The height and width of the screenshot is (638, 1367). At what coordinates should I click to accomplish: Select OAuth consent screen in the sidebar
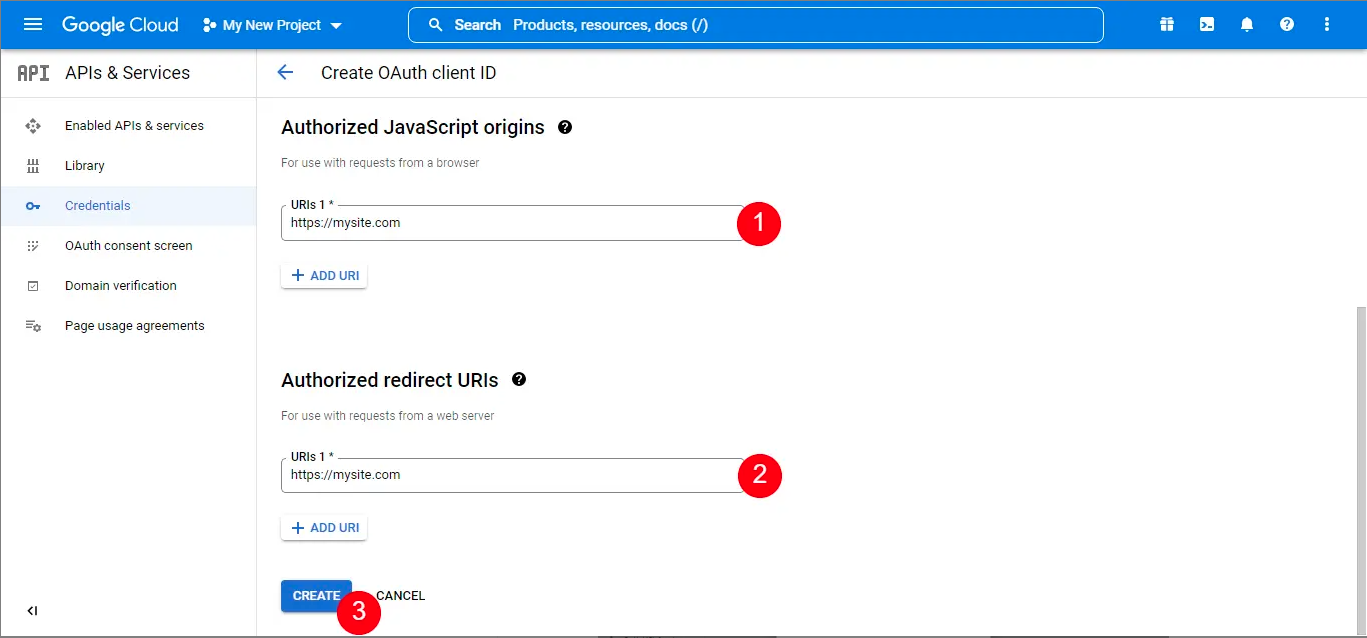pos(128,245)
